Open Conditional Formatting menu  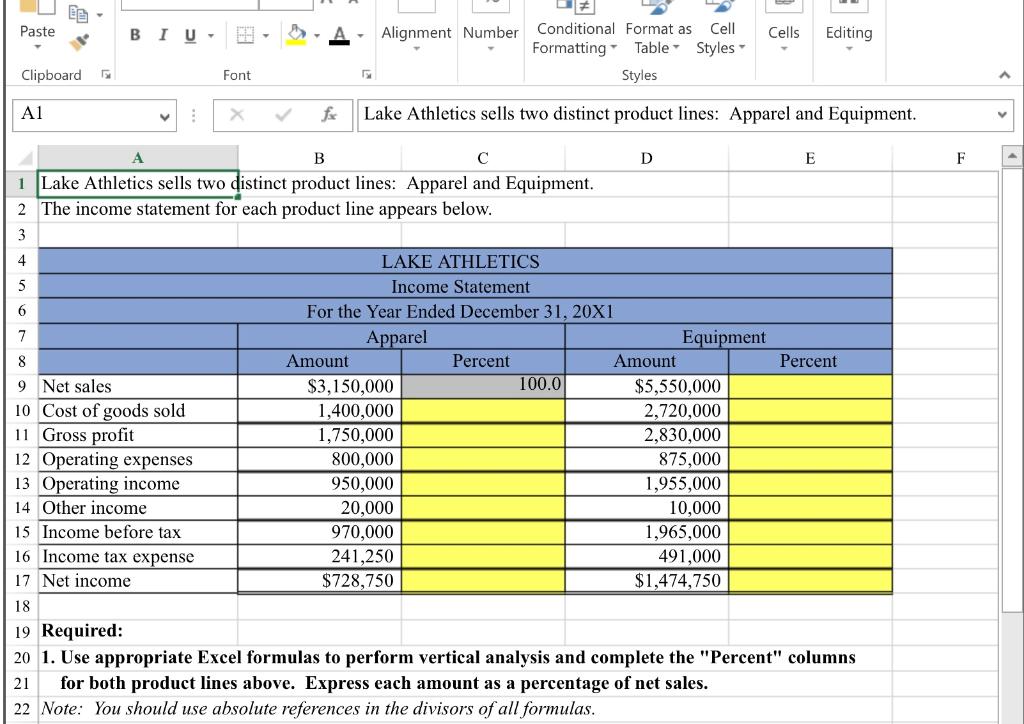(574, 38)
